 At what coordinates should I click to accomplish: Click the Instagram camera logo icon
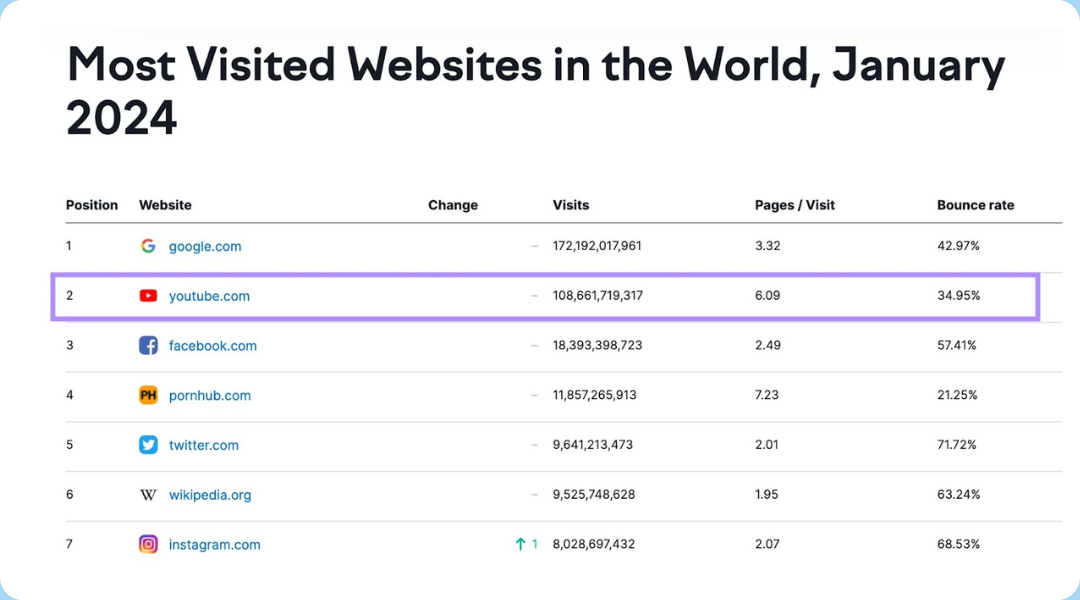pyautogui.click(x=148, y=544)
